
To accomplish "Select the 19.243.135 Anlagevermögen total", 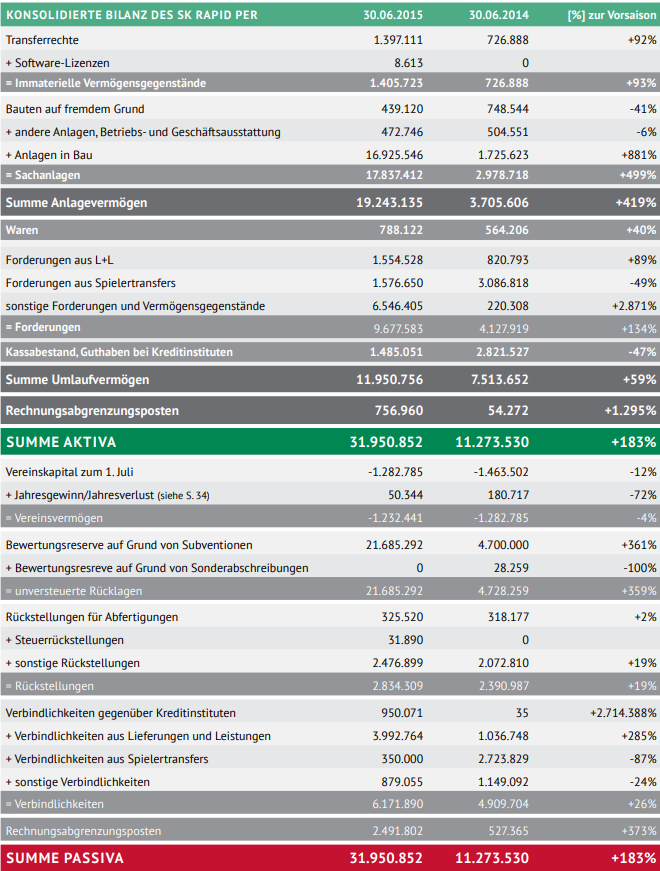I will (389, 203).
